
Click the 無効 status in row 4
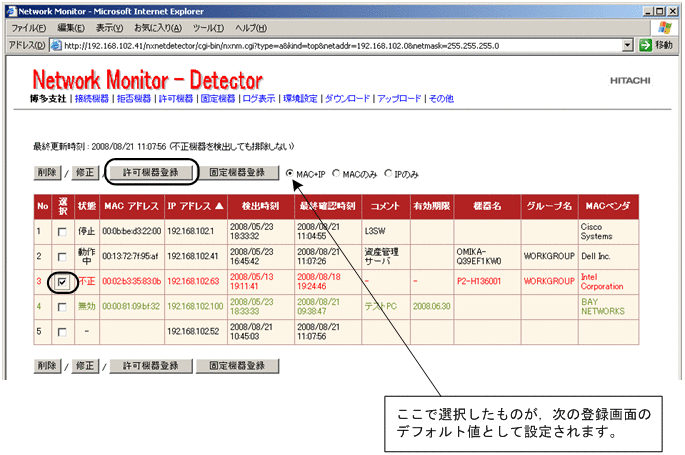point(87,307)
